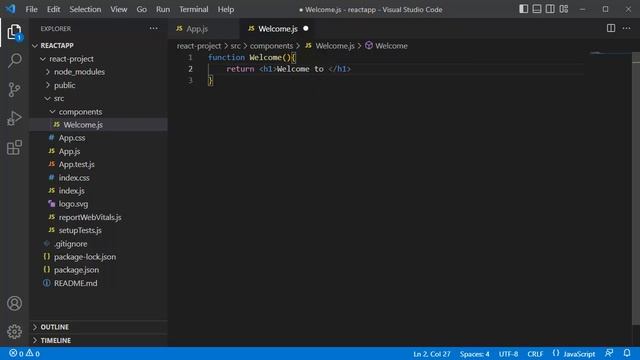Open App.test.js file
Screen dimensions: 640x360
click(98, 164)
